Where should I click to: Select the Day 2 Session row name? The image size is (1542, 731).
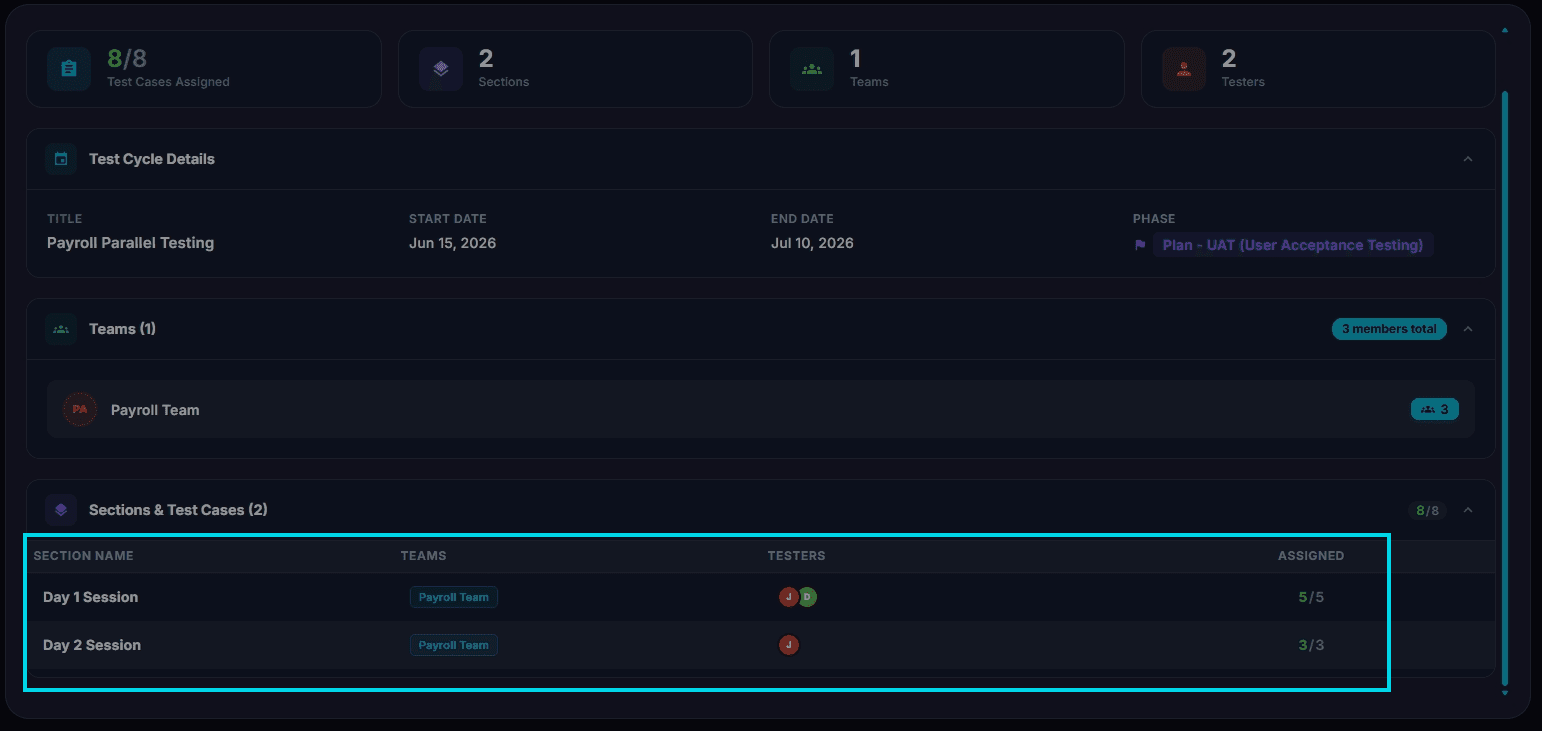(x=92, y=645)
